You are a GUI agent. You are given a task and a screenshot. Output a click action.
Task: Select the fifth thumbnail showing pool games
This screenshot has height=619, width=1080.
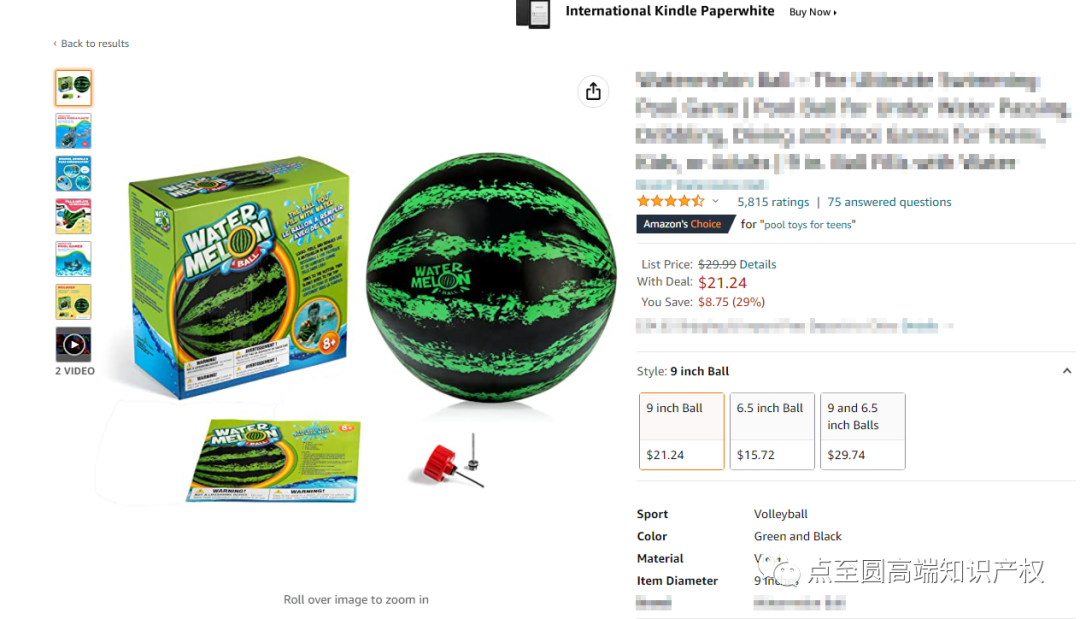coord(74,259)
